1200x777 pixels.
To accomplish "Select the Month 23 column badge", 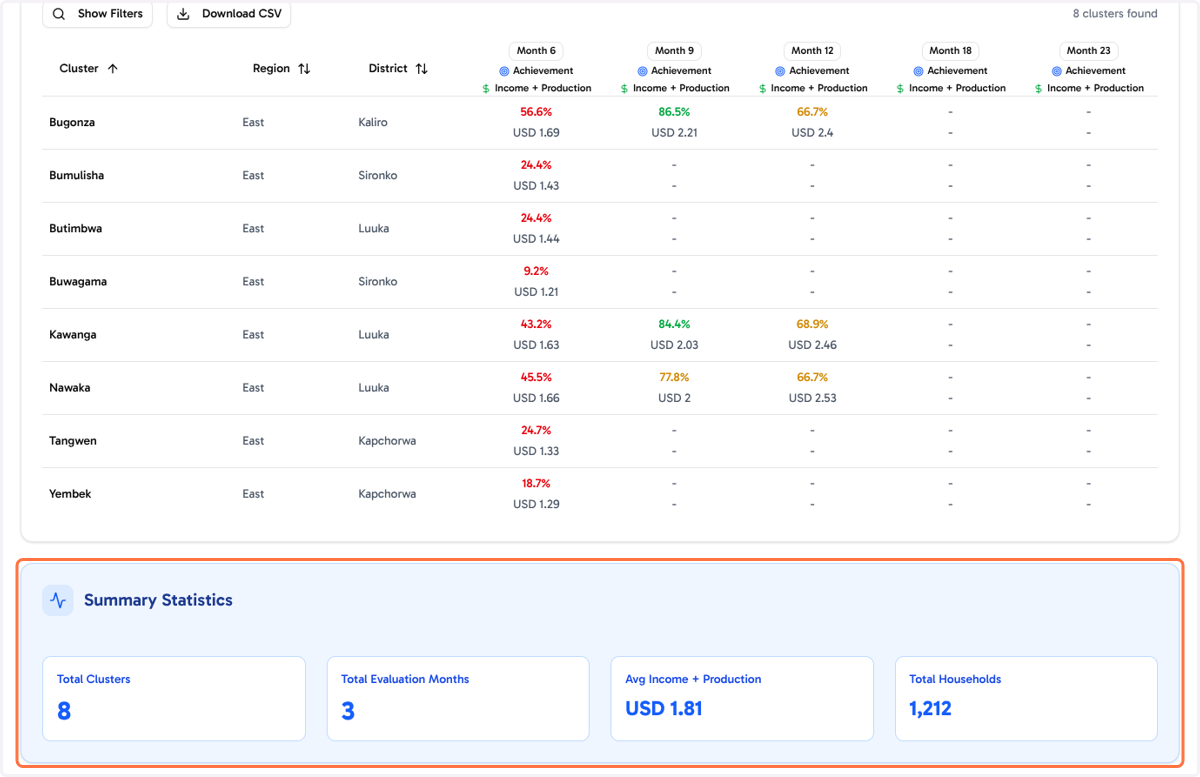I will [1089, 51].
